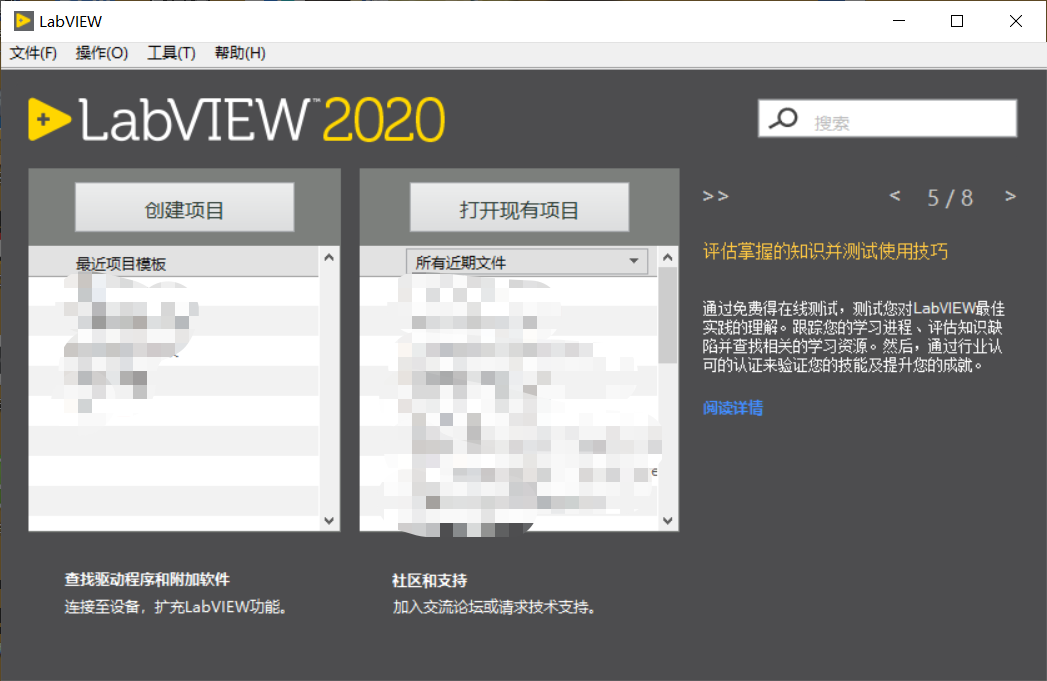Go to the previous tip with the < arrow
Screen dimensions: 1047x681
[x=895, y=196]
